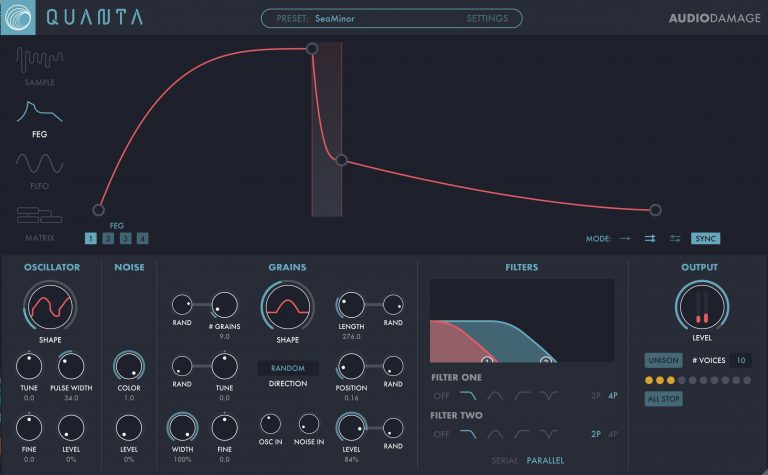
Task: Select the FEG envelope view
Action: coord(40,119)
